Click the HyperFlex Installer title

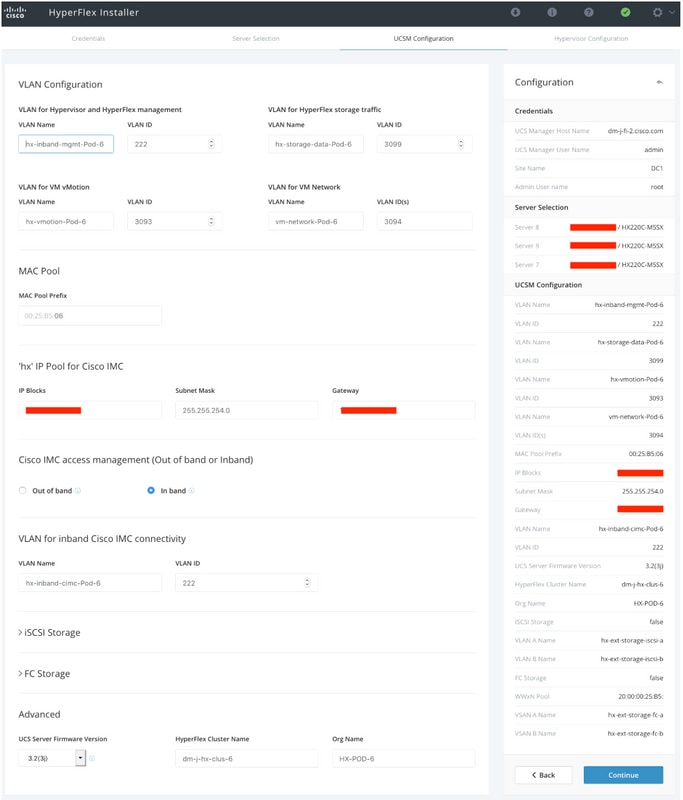point(94,13)
